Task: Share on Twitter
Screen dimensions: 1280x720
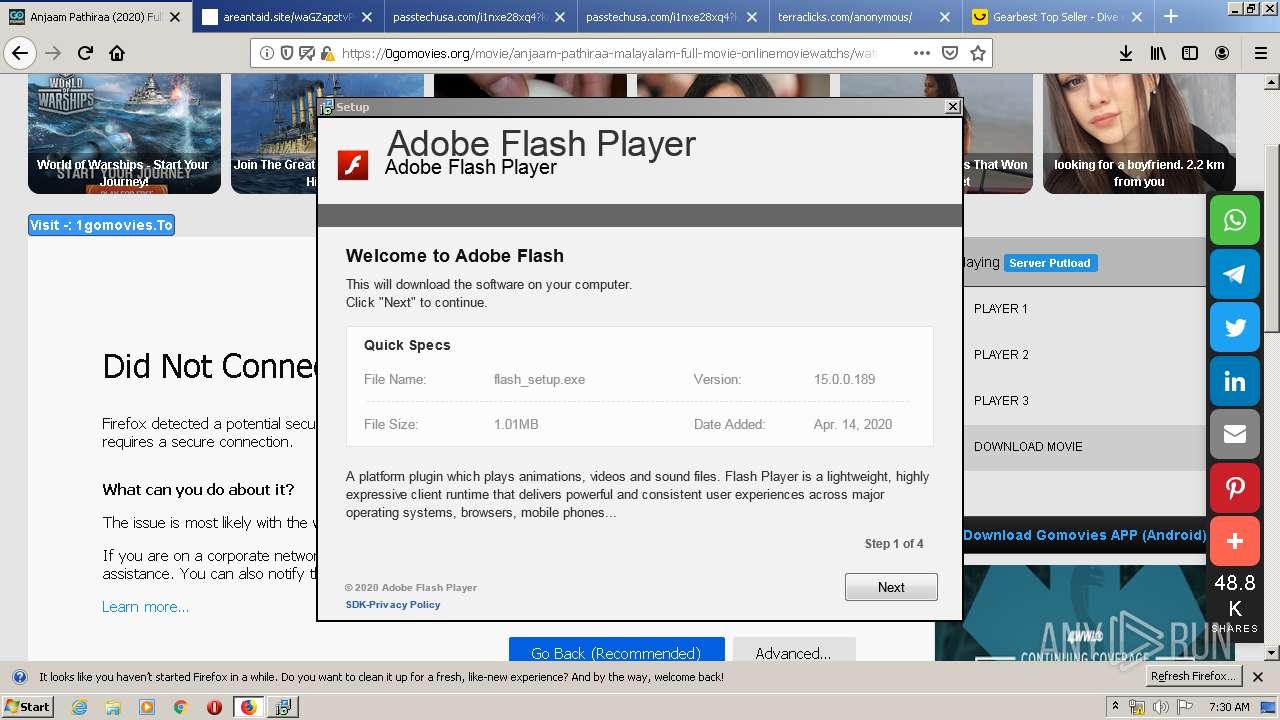Action: tap(1235, 327)
